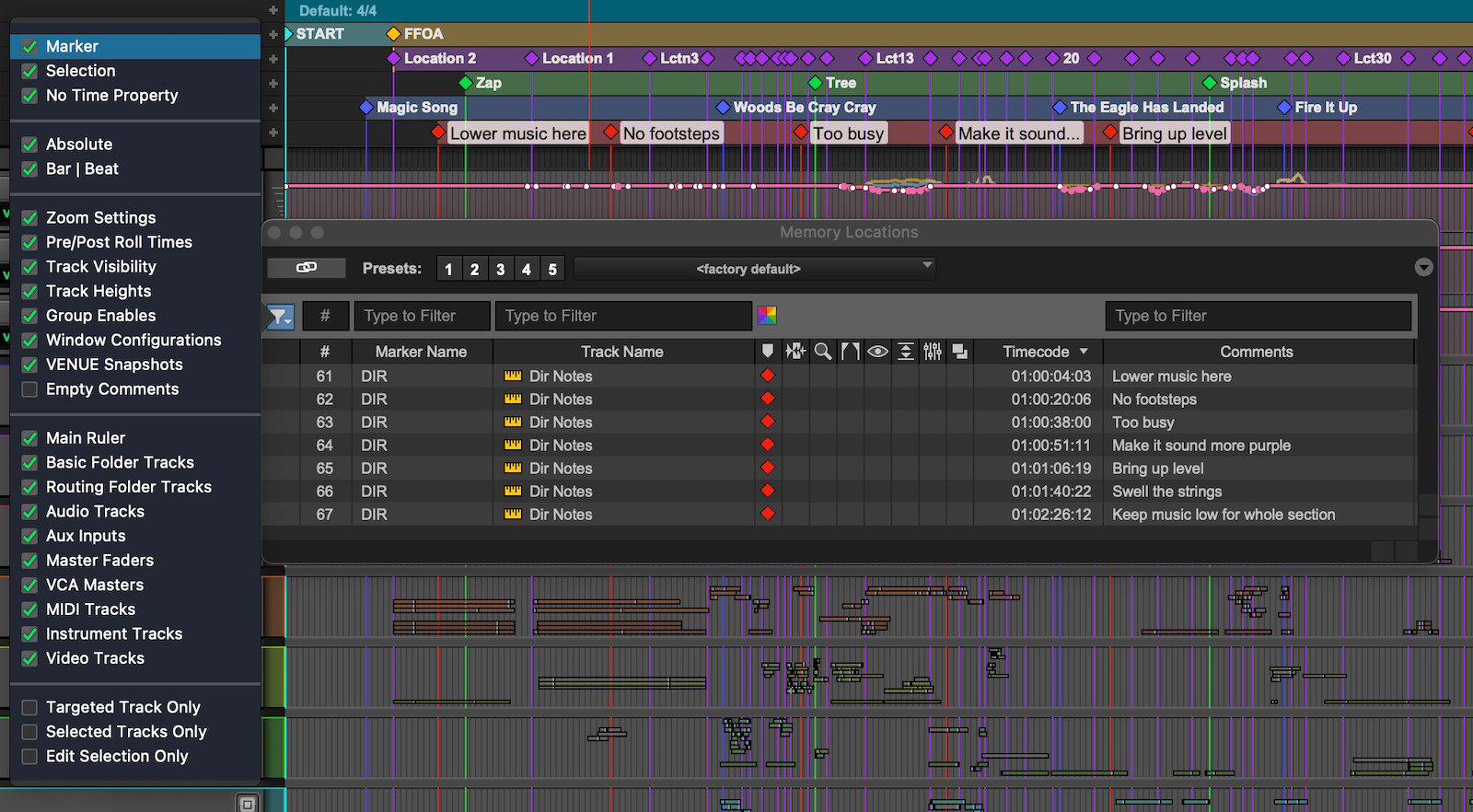
Task: Open the Memory Locations window menu arrow
Action: [x=1424, y=267]
